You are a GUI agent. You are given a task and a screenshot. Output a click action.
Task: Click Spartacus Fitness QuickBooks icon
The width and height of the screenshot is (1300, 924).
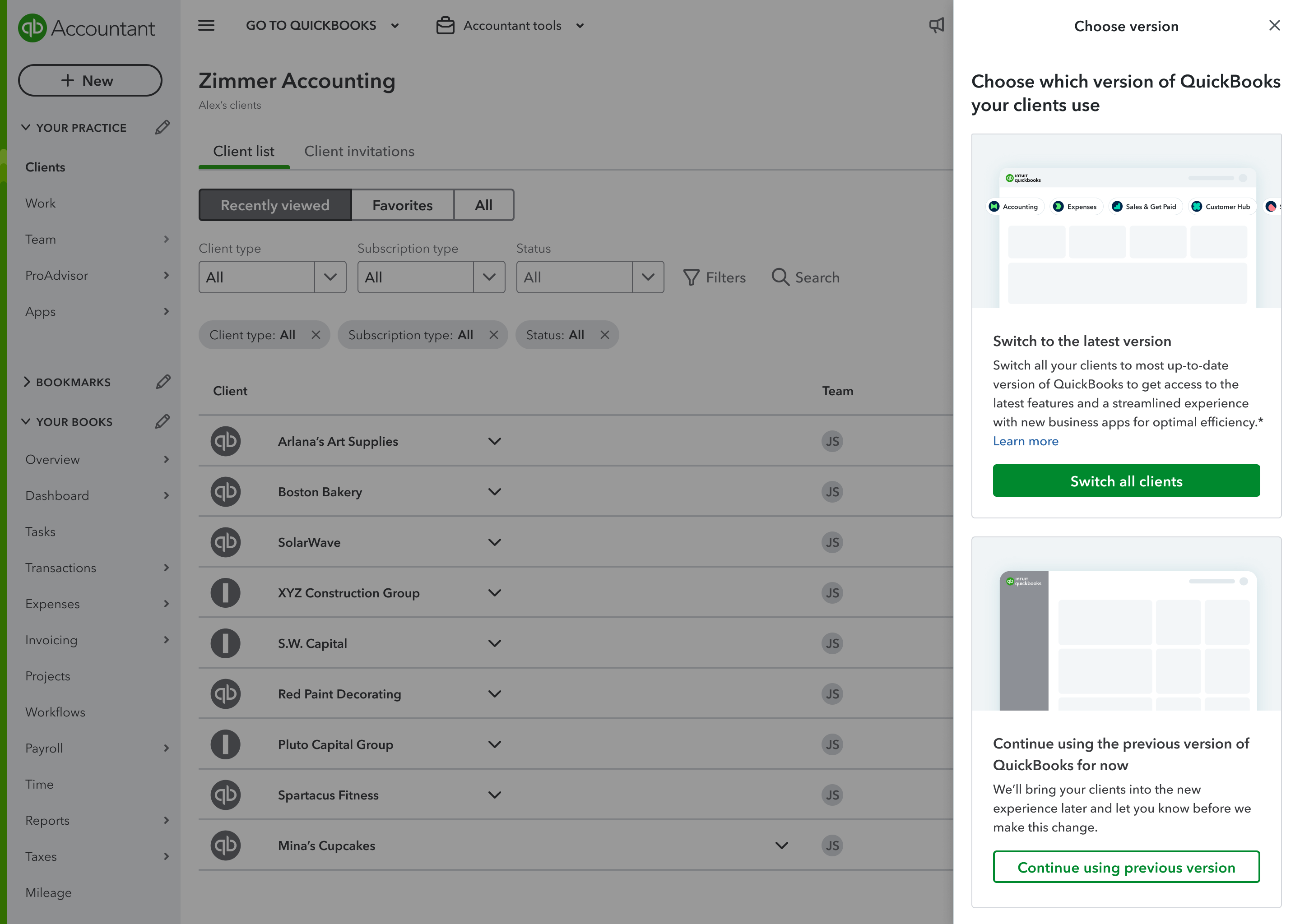[225, 795]
